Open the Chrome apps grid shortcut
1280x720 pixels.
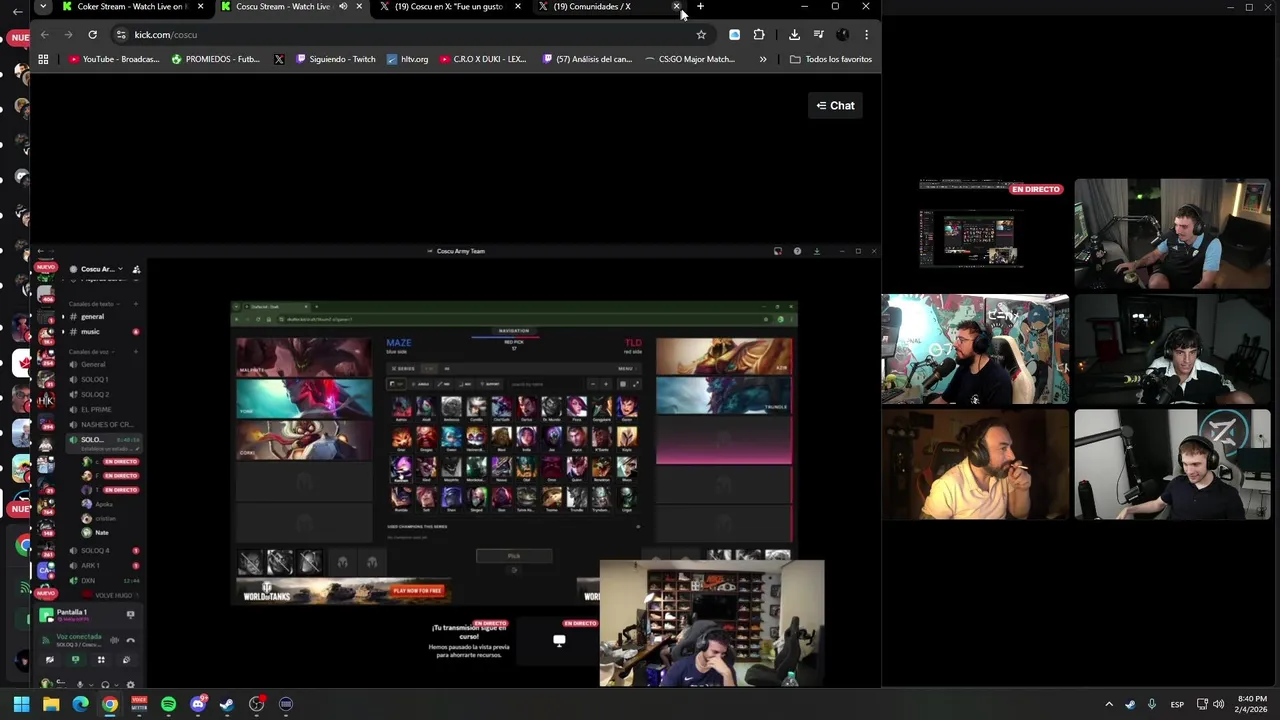tap(43, 60)
